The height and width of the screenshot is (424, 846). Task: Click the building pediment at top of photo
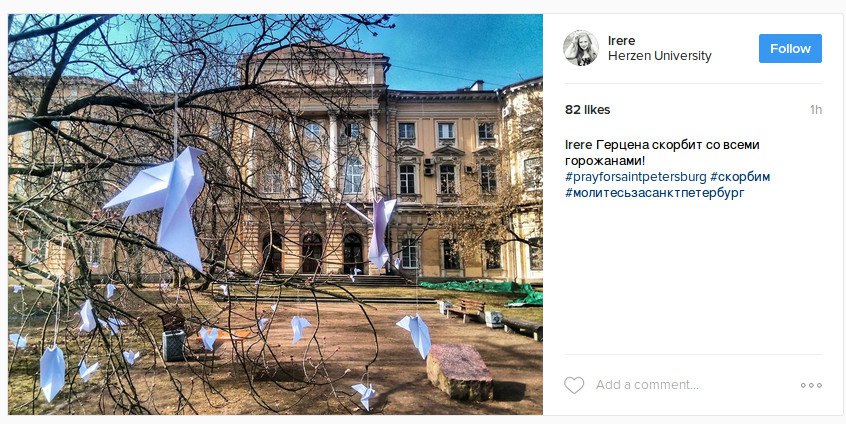coord(316,64)
